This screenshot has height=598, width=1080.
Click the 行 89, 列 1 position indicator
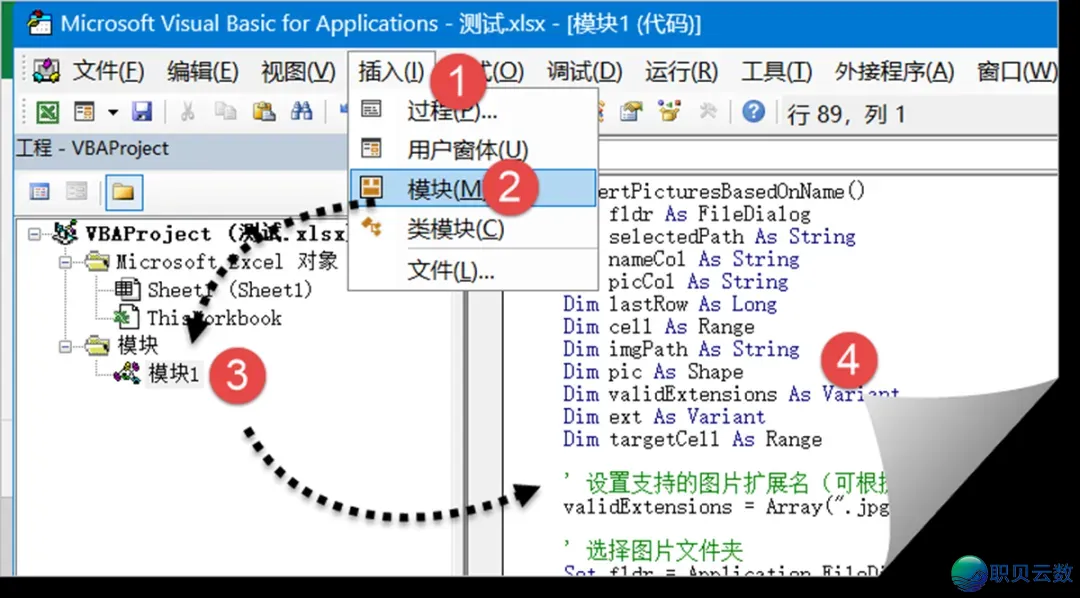pyautogui.click(x=846, y=114)
